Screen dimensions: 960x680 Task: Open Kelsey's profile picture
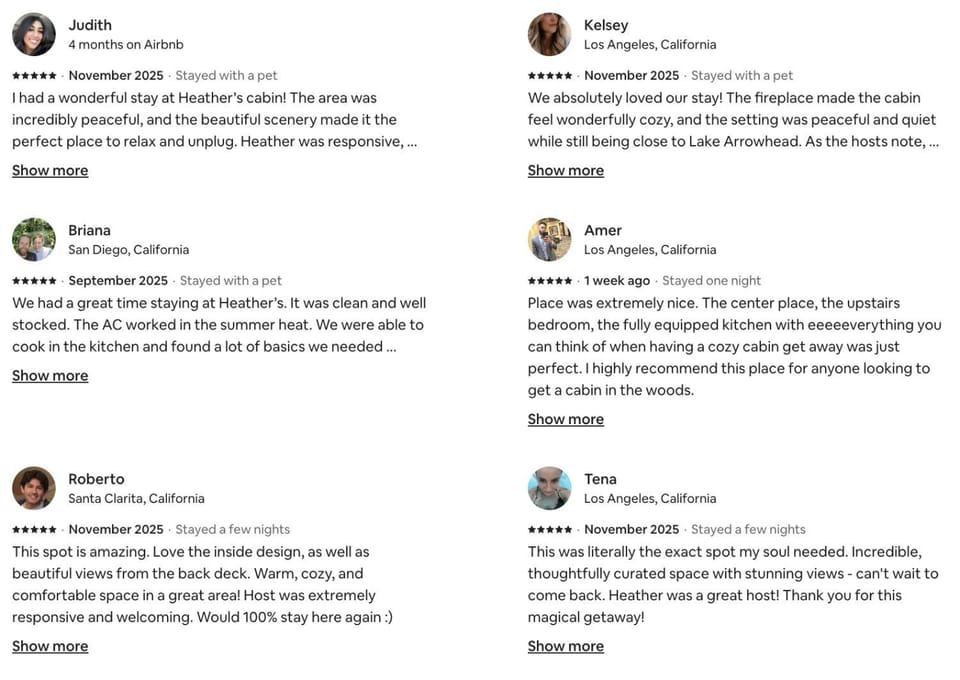pyautogui.click(x=549, y=34)
